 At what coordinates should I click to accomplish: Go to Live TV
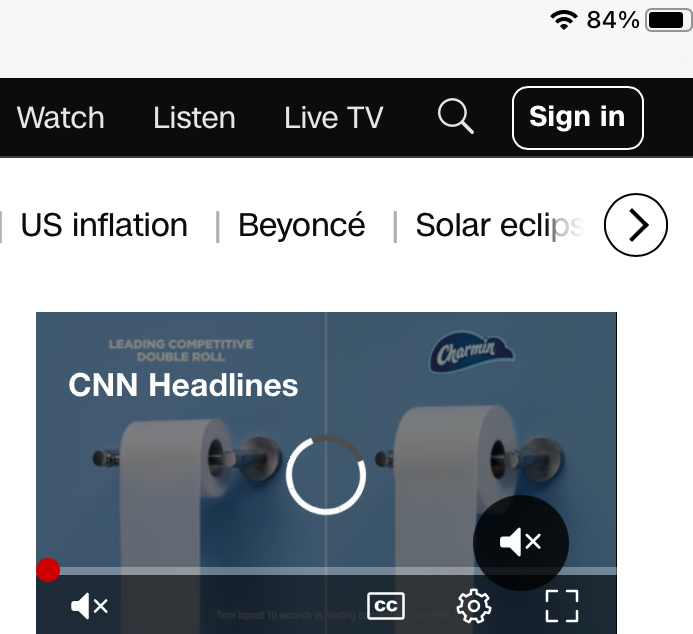click(x=334, y=118)
